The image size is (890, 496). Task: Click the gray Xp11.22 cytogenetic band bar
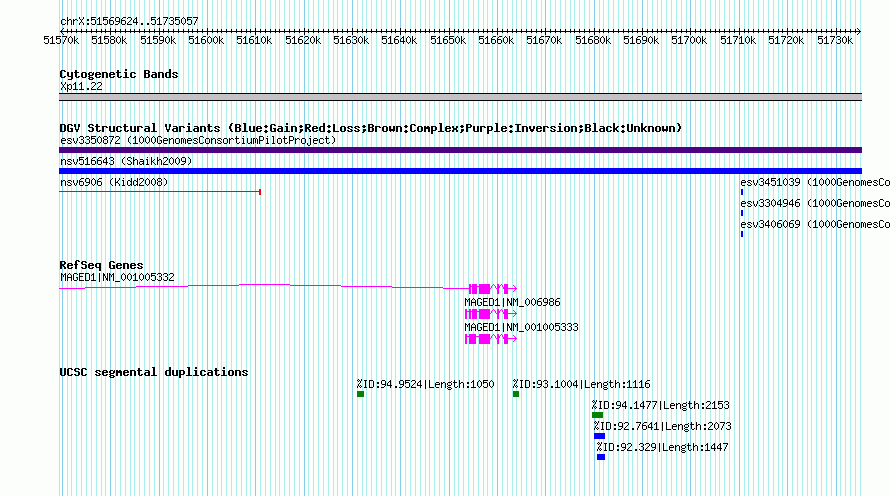[x=460, y=97]
